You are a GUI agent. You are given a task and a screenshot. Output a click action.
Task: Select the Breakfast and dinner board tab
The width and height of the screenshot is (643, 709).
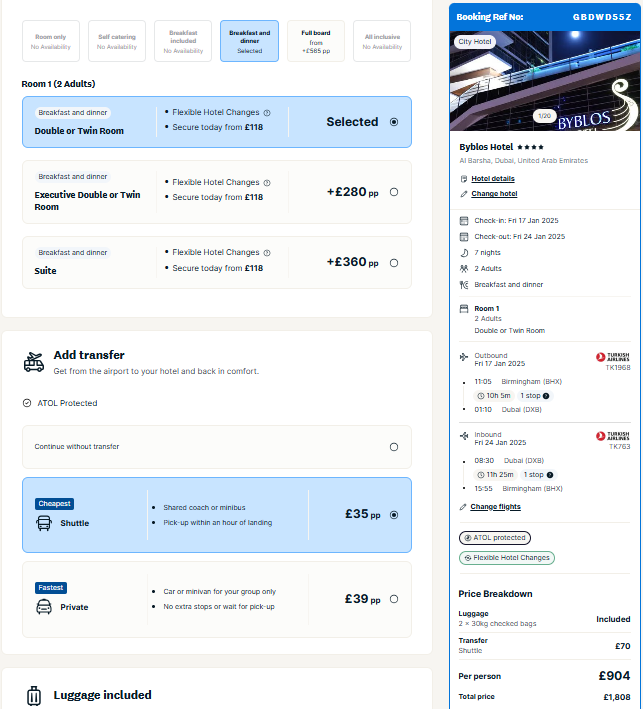(249, 41)
